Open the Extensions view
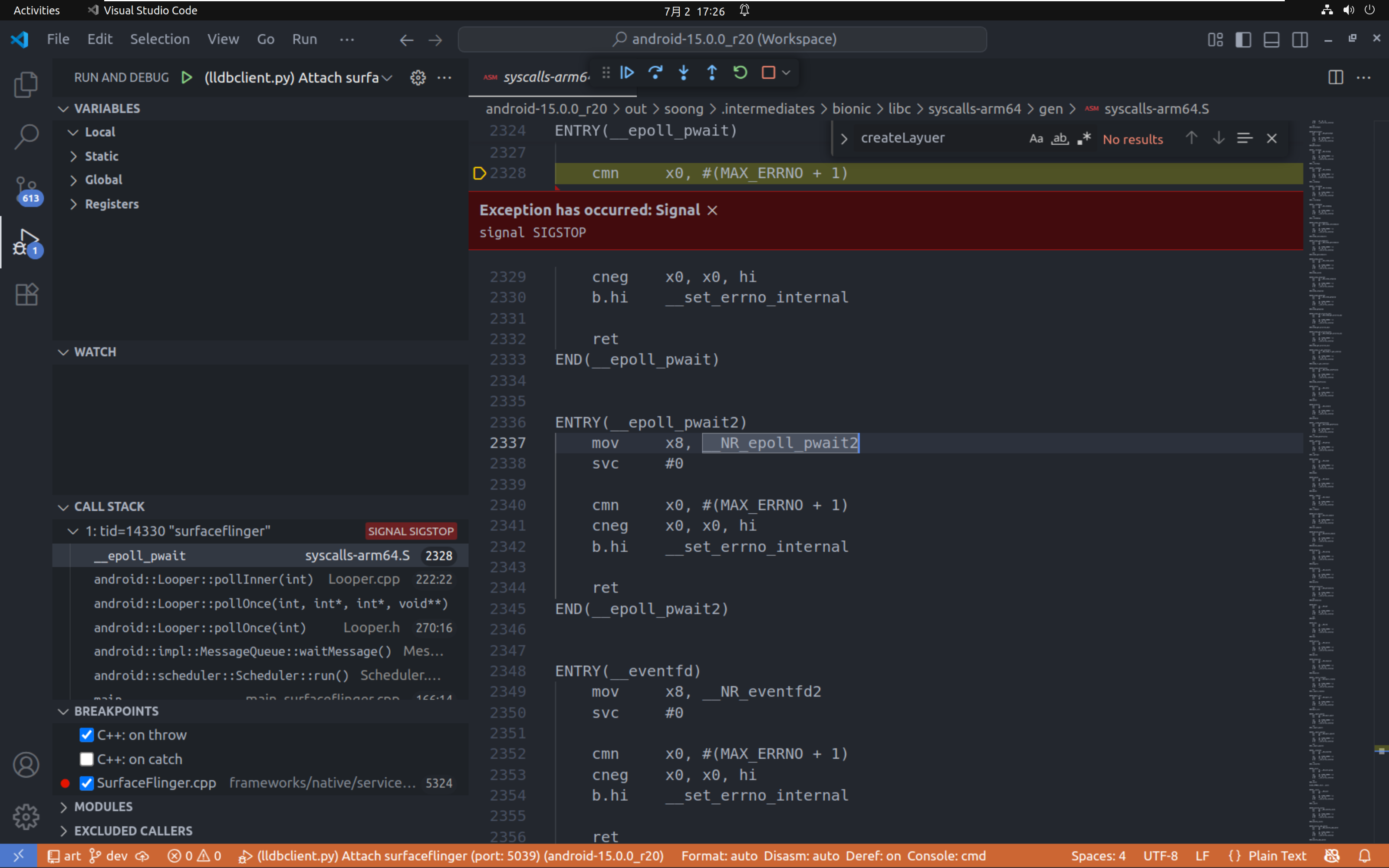The height and width of the screenshot is (868, 1389). 26,295
